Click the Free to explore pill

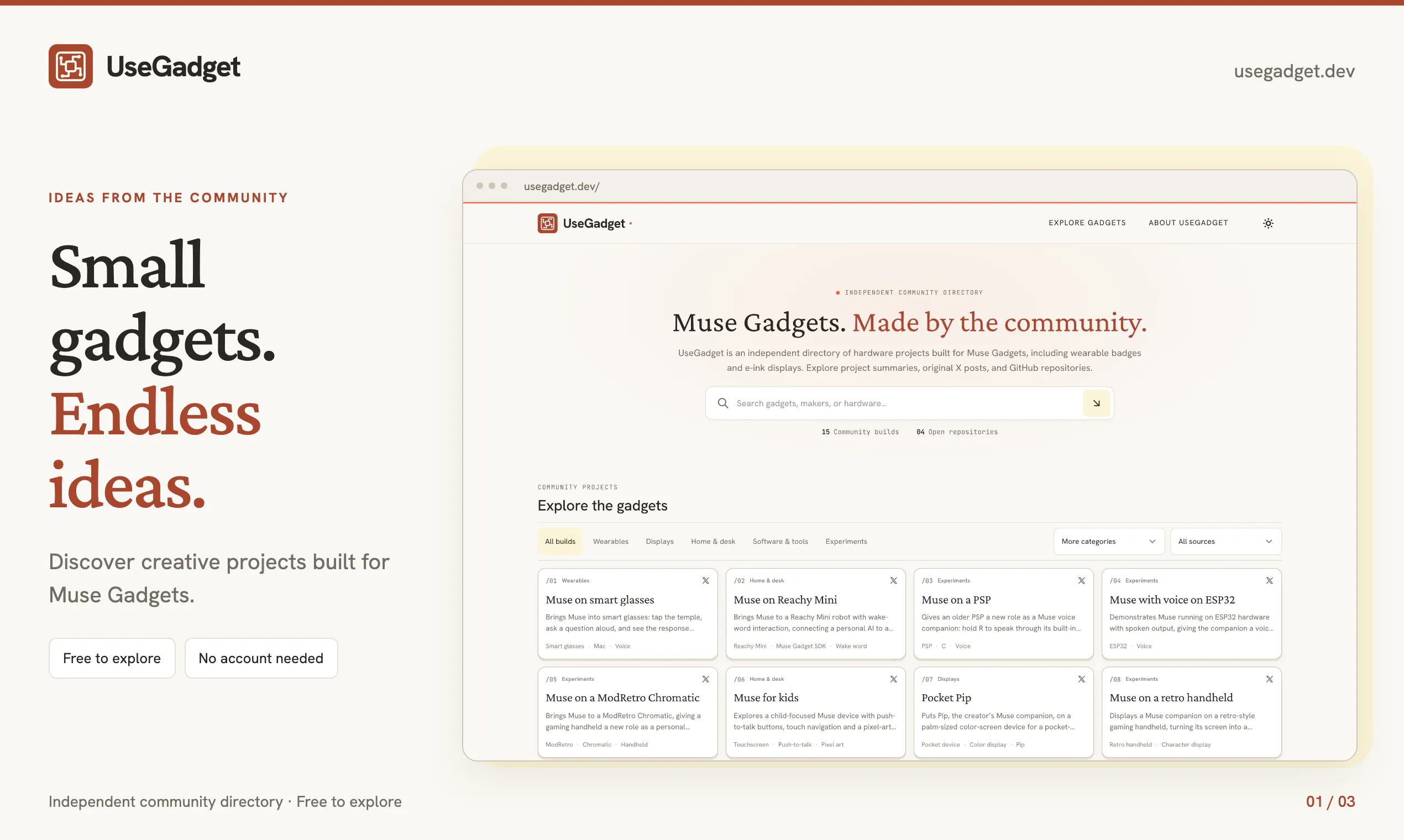click(112, 658)
